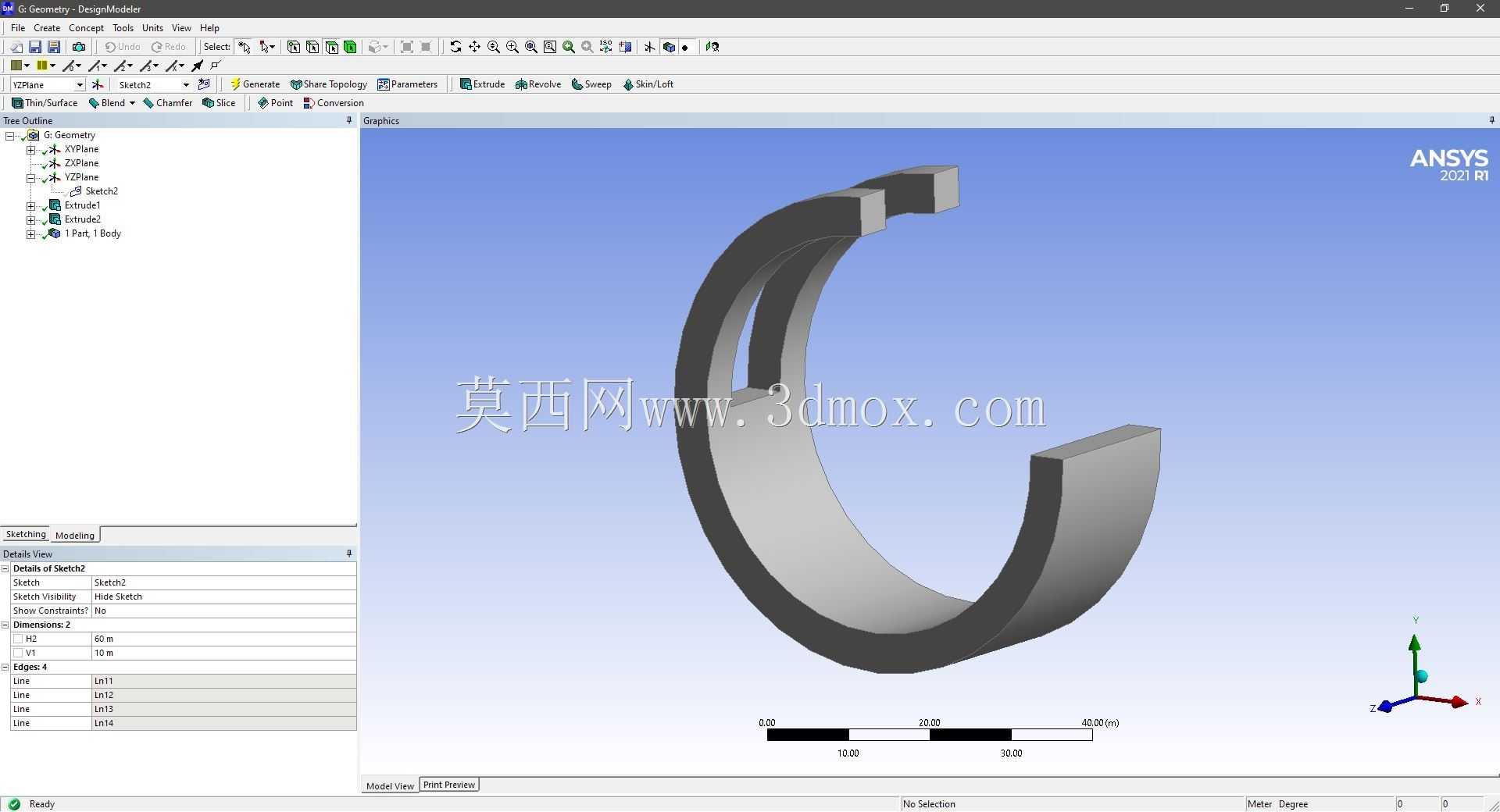Pin the Details View panel

pos(349,554)
